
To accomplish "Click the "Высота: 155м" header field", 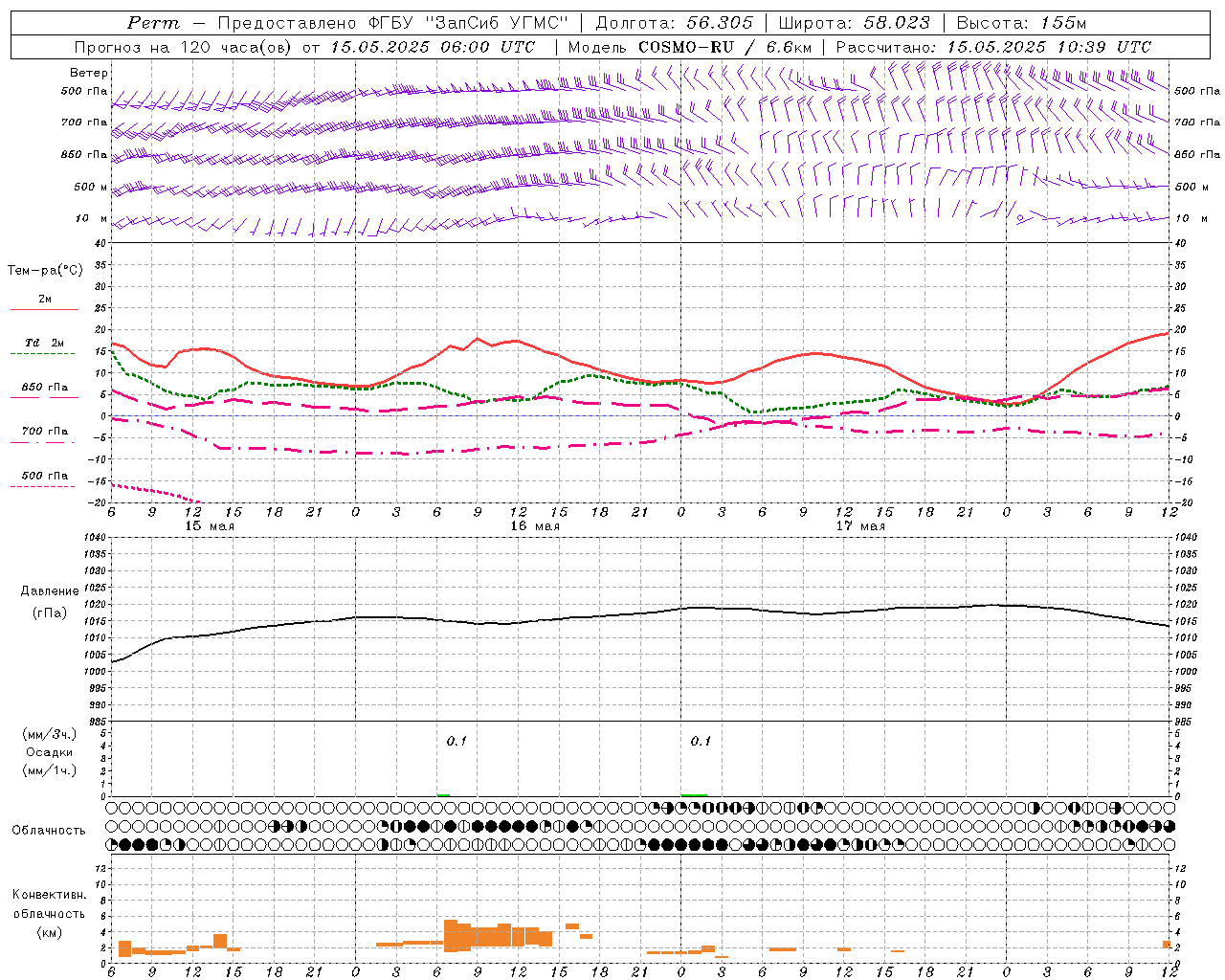I will [1022, 23].
